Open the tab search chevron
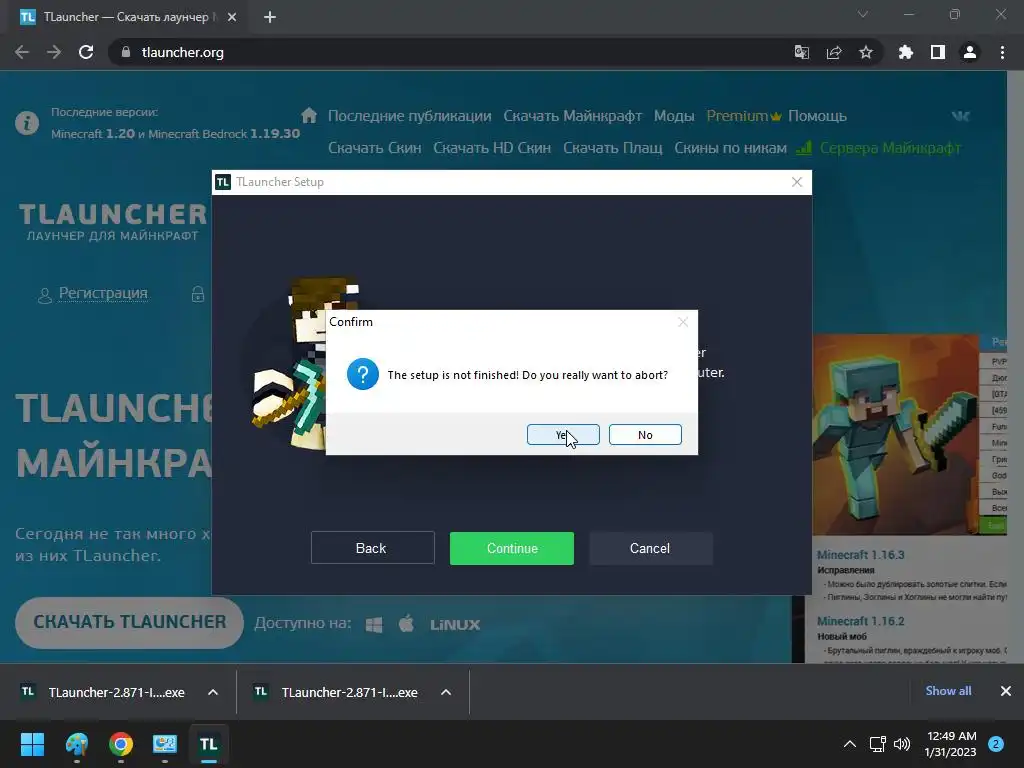 tap(863, 14)
